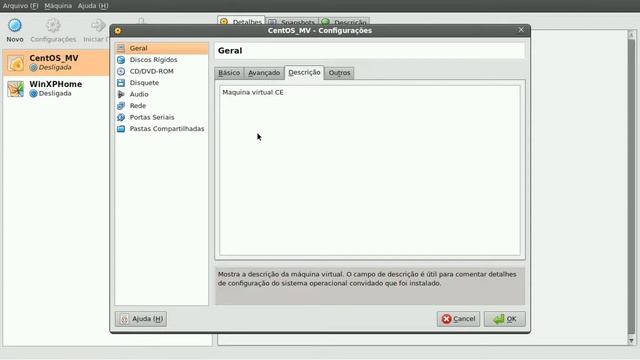Screen dimensions: 640x360
Task: Click the WinXPHome machine icon in the list
Action: point(16,89)
